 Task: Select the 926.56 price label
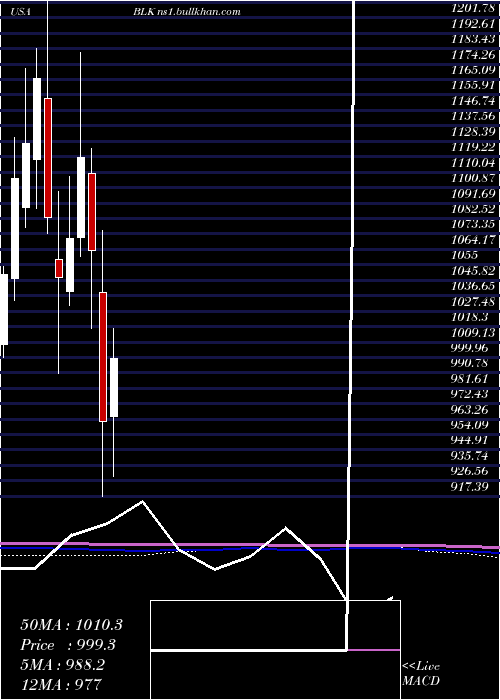pyautogui.click(x=470, y=471)
